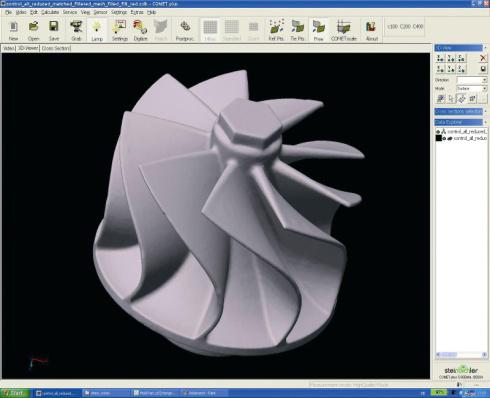
Task: Select the Tie Pts. tool
Action: click(298, 30)
